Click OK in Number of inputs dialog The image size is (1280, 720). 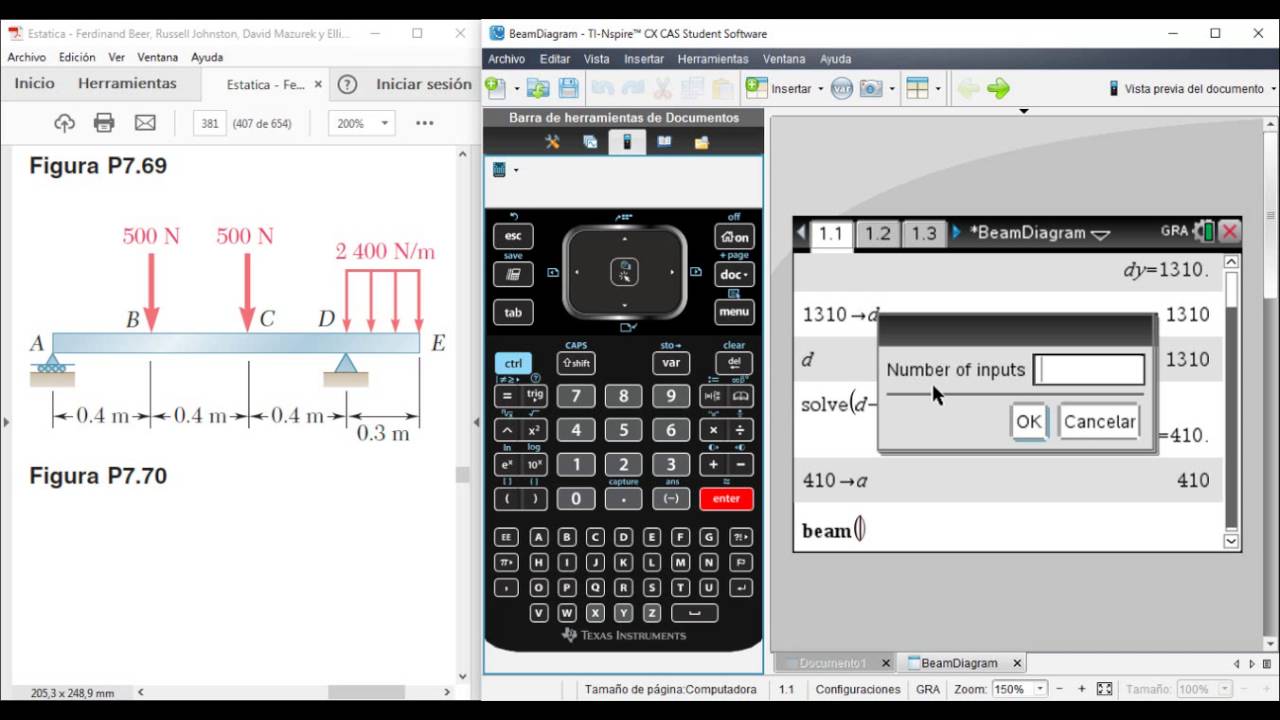[1029, 421]
